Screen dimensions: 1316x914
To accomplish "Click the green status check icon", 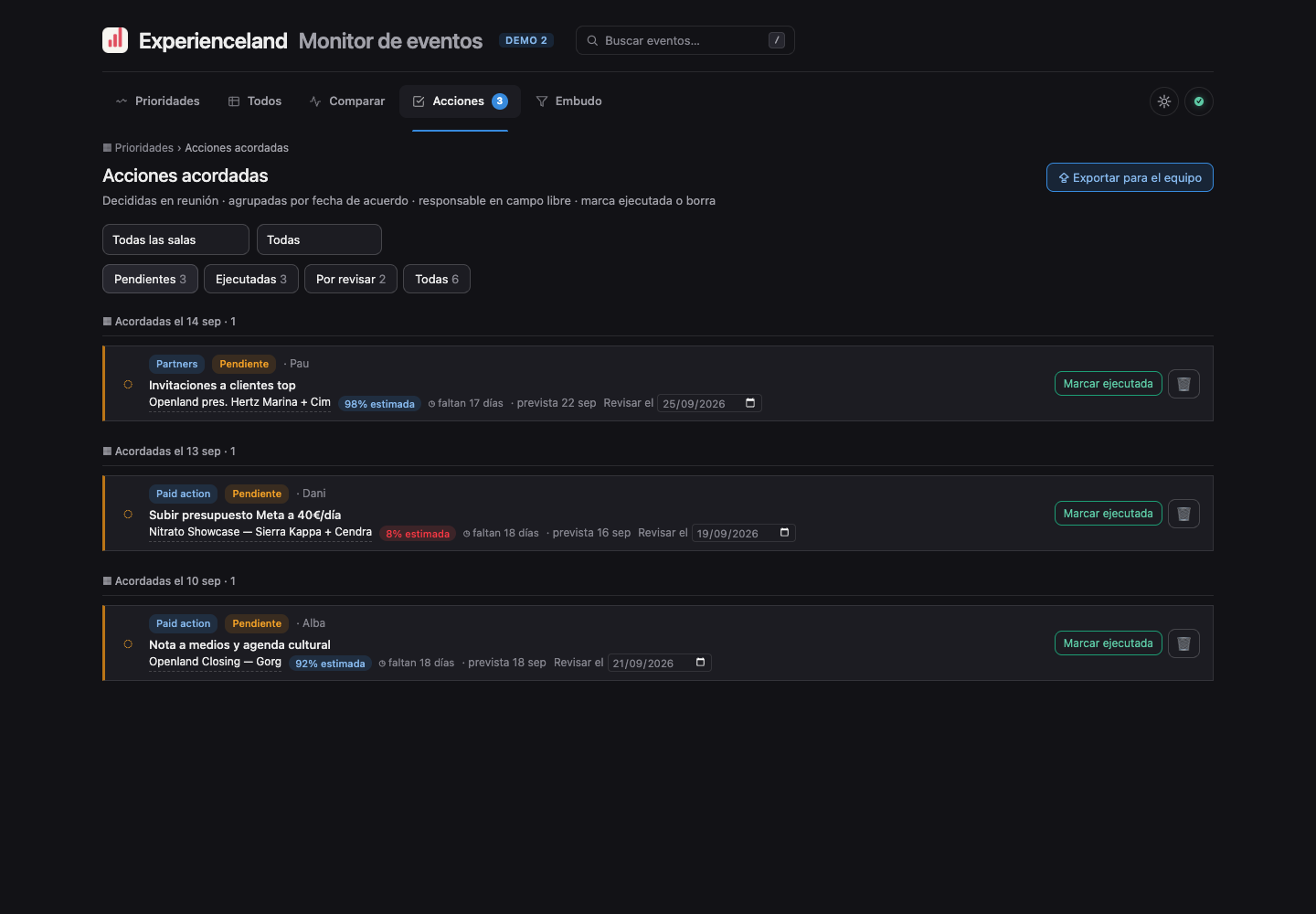I will [1199, 101].
